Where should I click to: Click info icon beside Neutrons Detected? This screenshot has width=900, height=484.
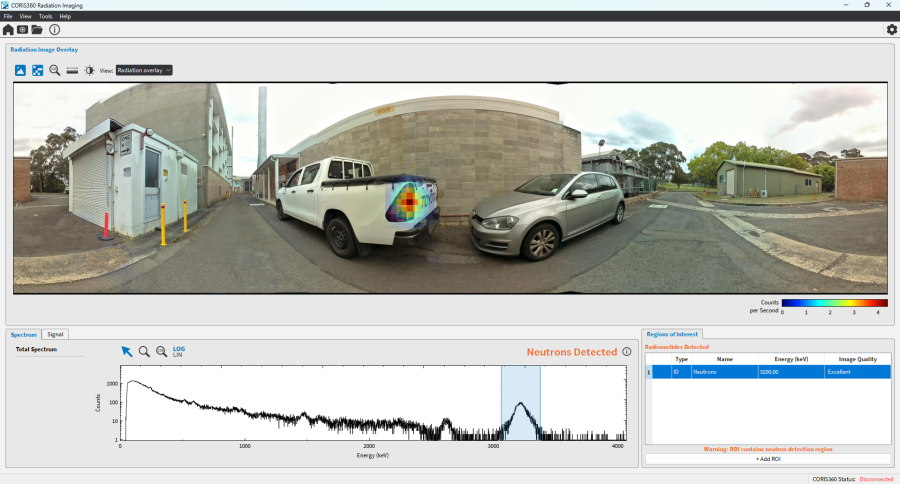coord(627,351)
